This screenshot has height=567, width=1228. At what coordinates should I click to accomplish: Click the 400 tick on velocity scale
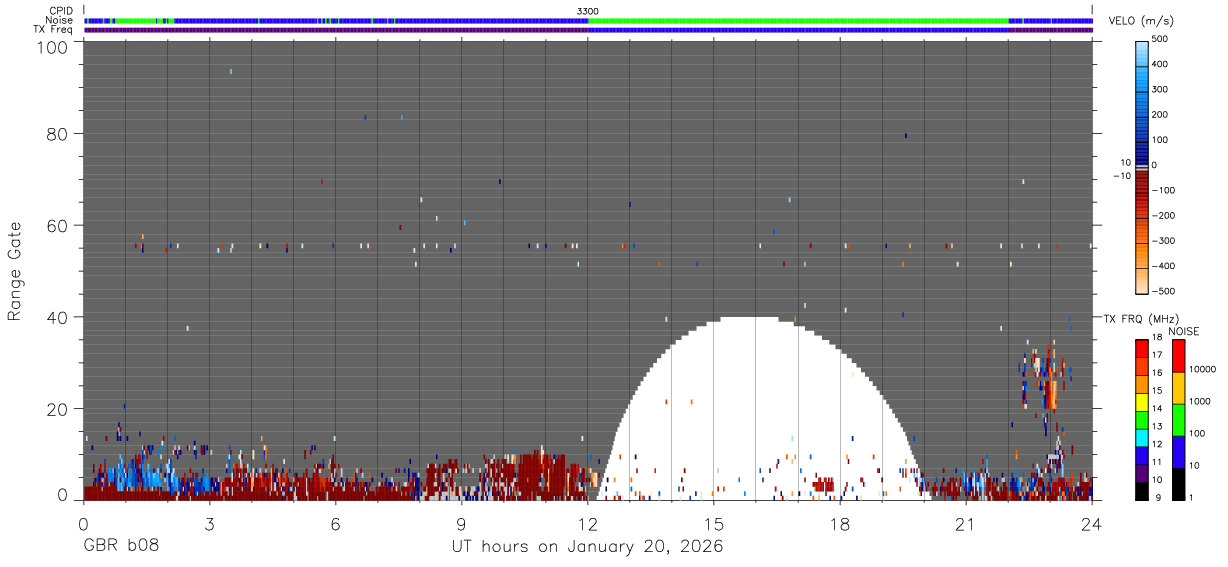pyautogui.click(x=1161, y=65)
